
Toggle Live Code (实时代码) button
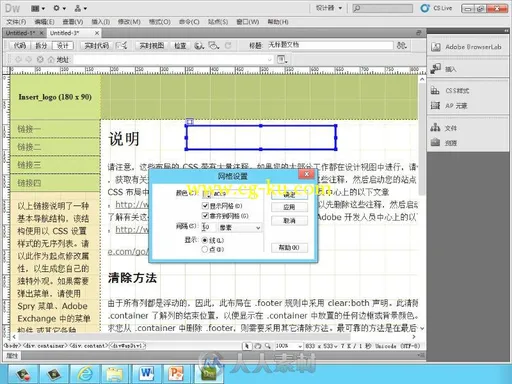(97, 45)
